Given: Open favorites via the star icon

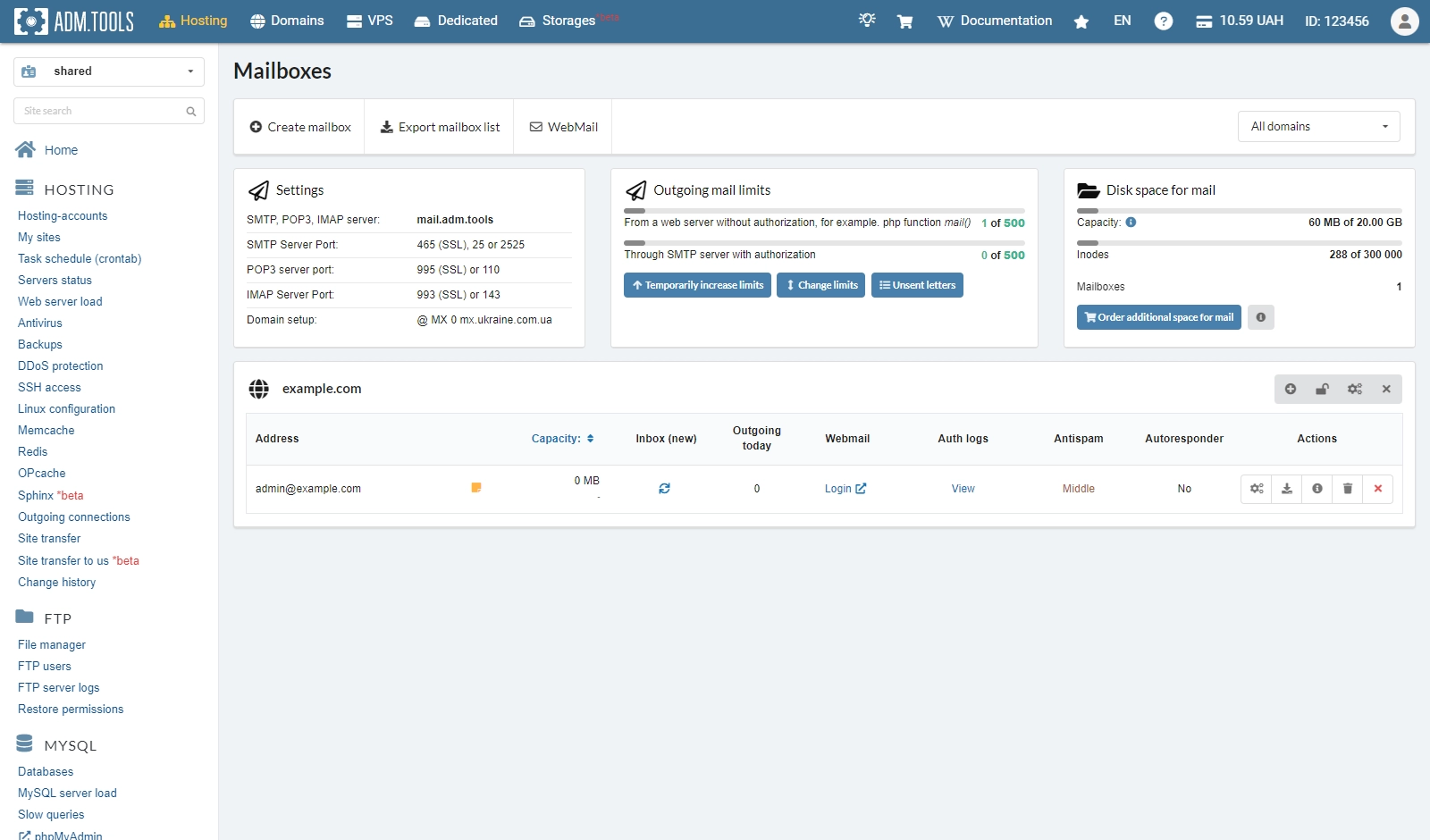Looking at the screenshot, I should (x=1081, y=21).
